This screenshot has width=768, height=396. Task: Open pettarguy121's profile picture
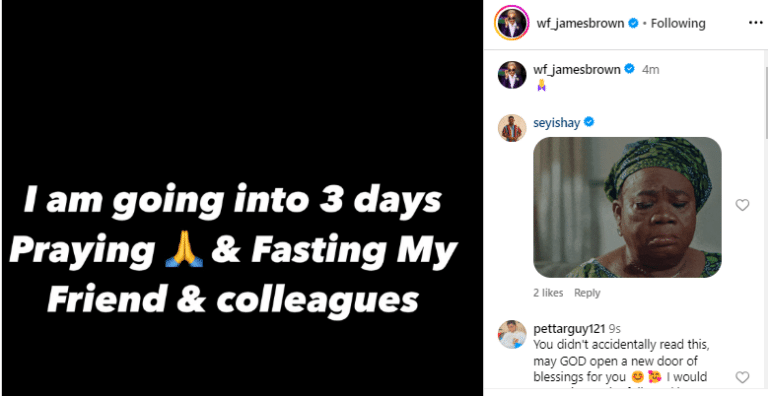pos(512,334)
